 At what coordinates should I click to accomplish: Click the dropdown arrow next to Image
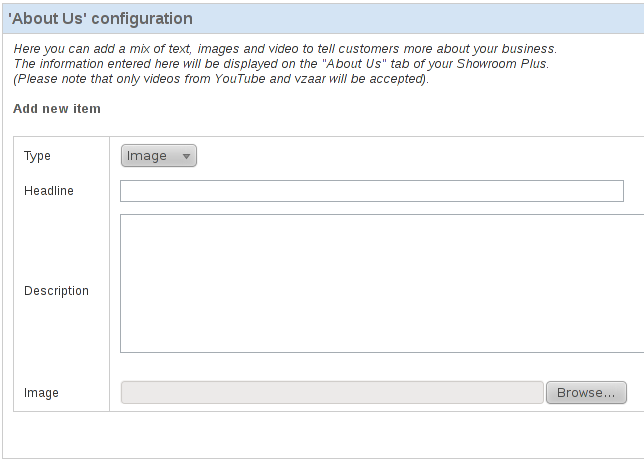tap(186, 156)
